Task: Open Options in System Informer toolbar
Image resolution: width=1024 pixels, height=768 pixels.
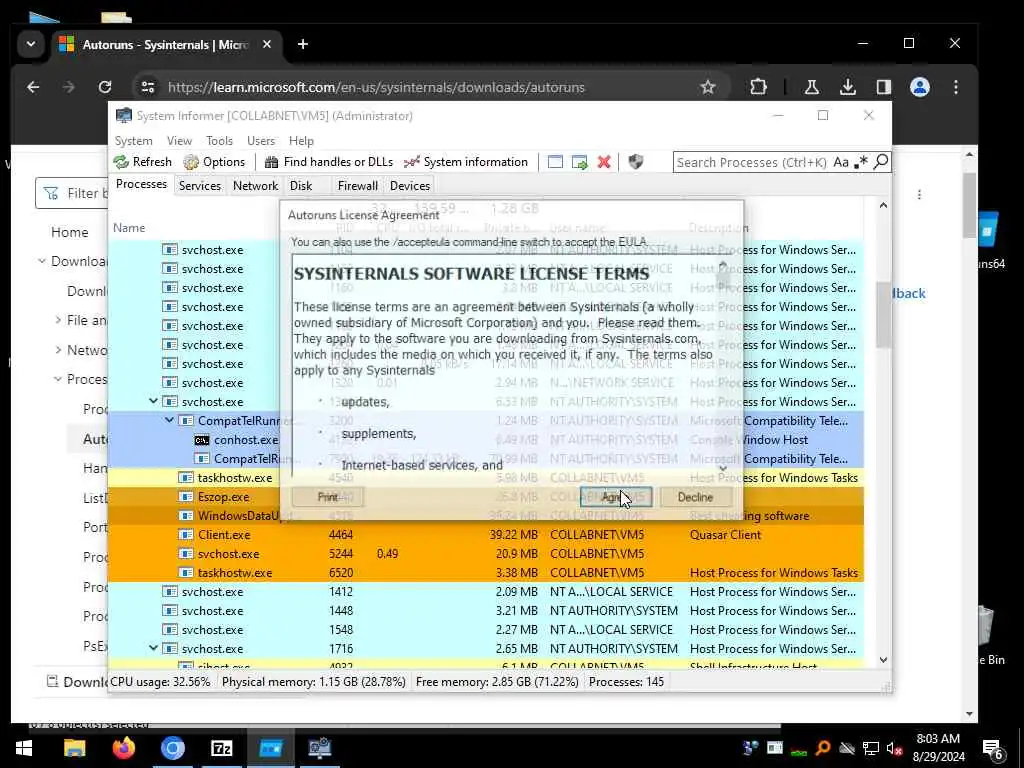Action: point(214,162)
